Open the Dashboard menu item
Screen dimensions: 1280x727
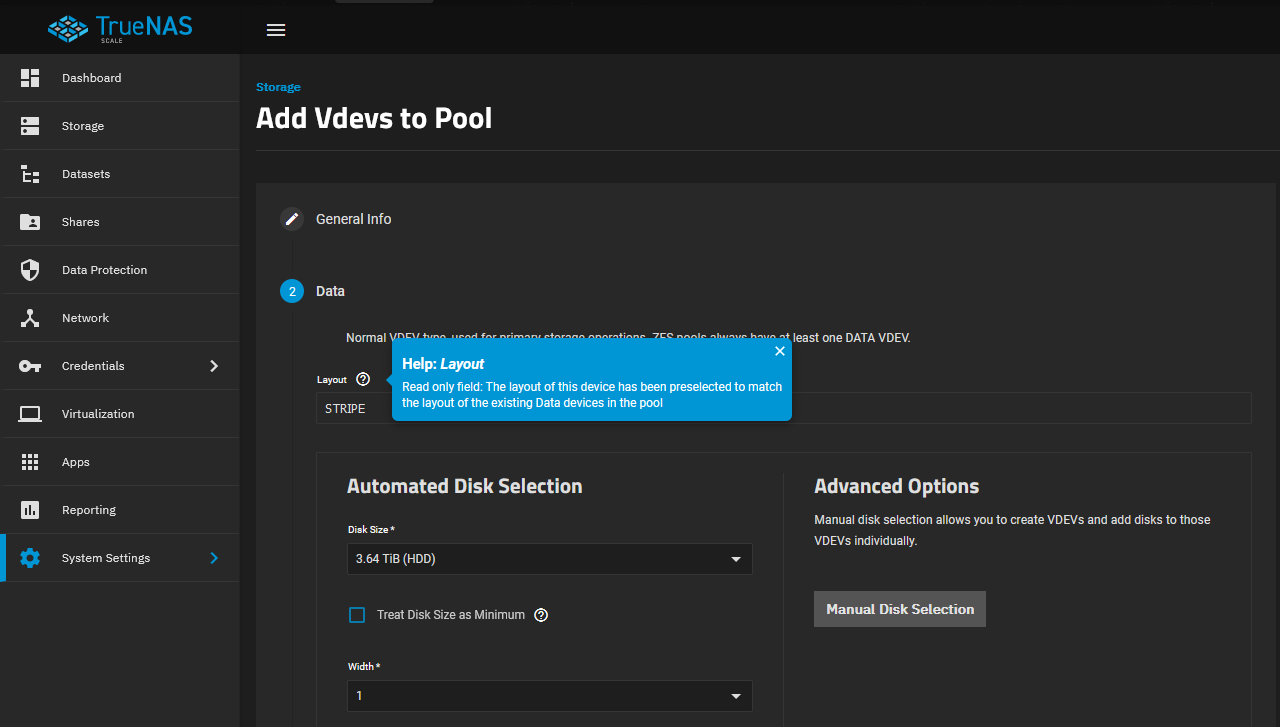[x=120, y=78]
